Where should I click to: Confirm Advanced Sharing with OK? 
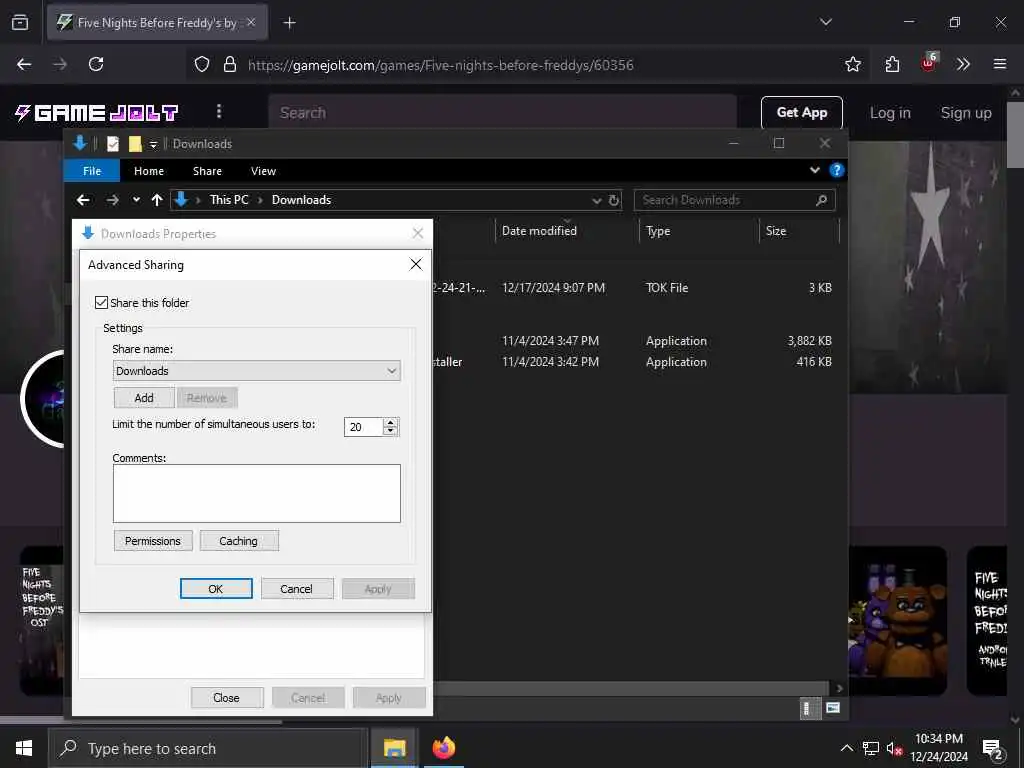click(x=216, y=588)
